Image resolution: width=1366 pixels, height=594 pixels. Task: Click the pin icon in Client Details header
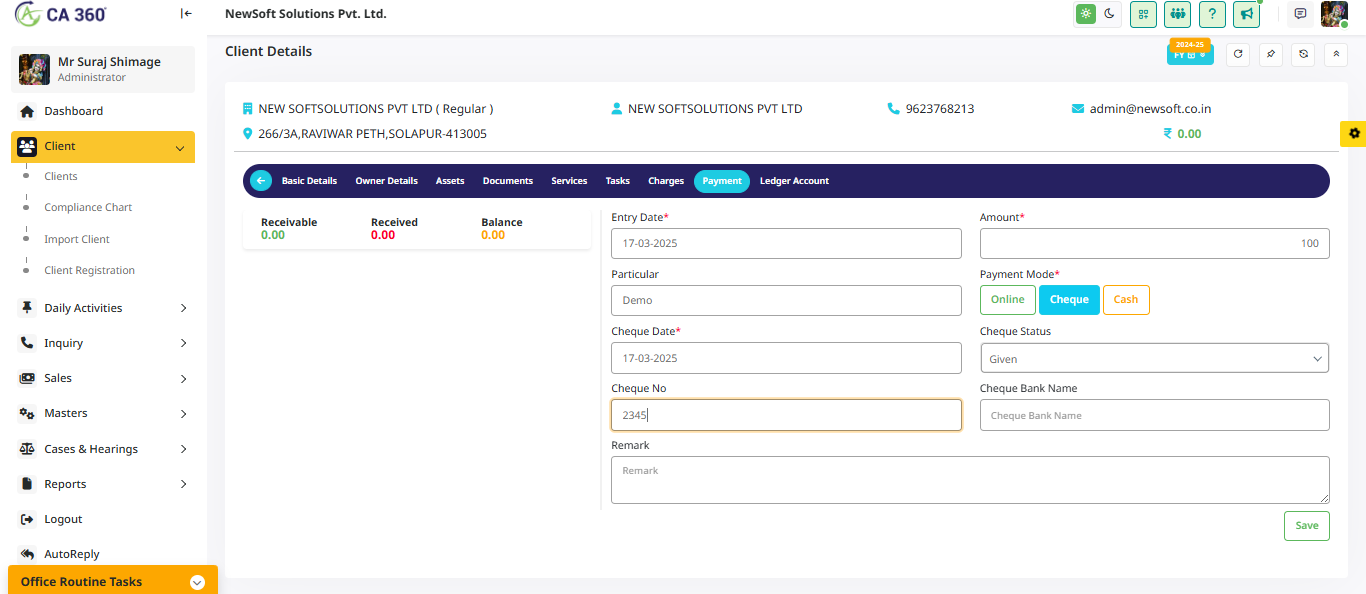click(1270, 55)
